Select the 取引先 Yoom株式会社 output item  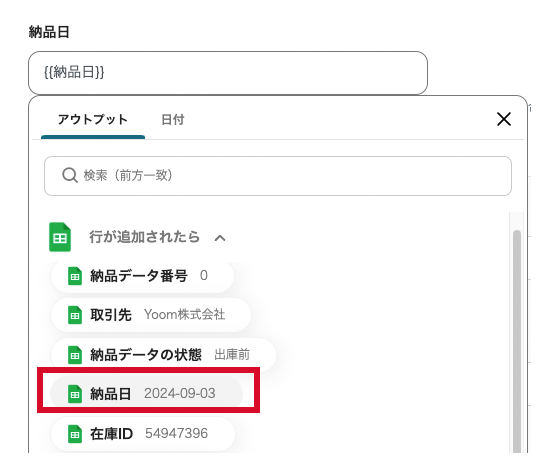[151, 315]
